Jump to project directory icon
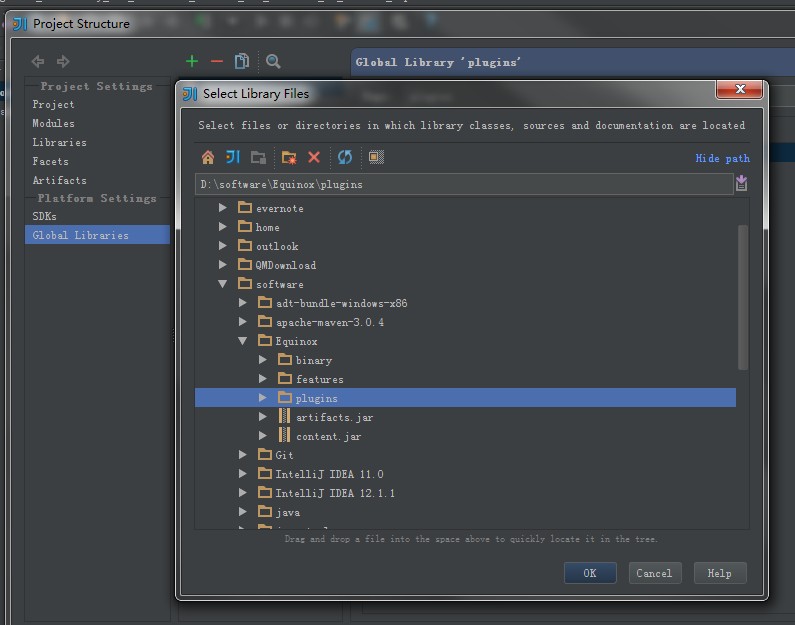Viewport: 795px width, 625px height. click(233, 158)
